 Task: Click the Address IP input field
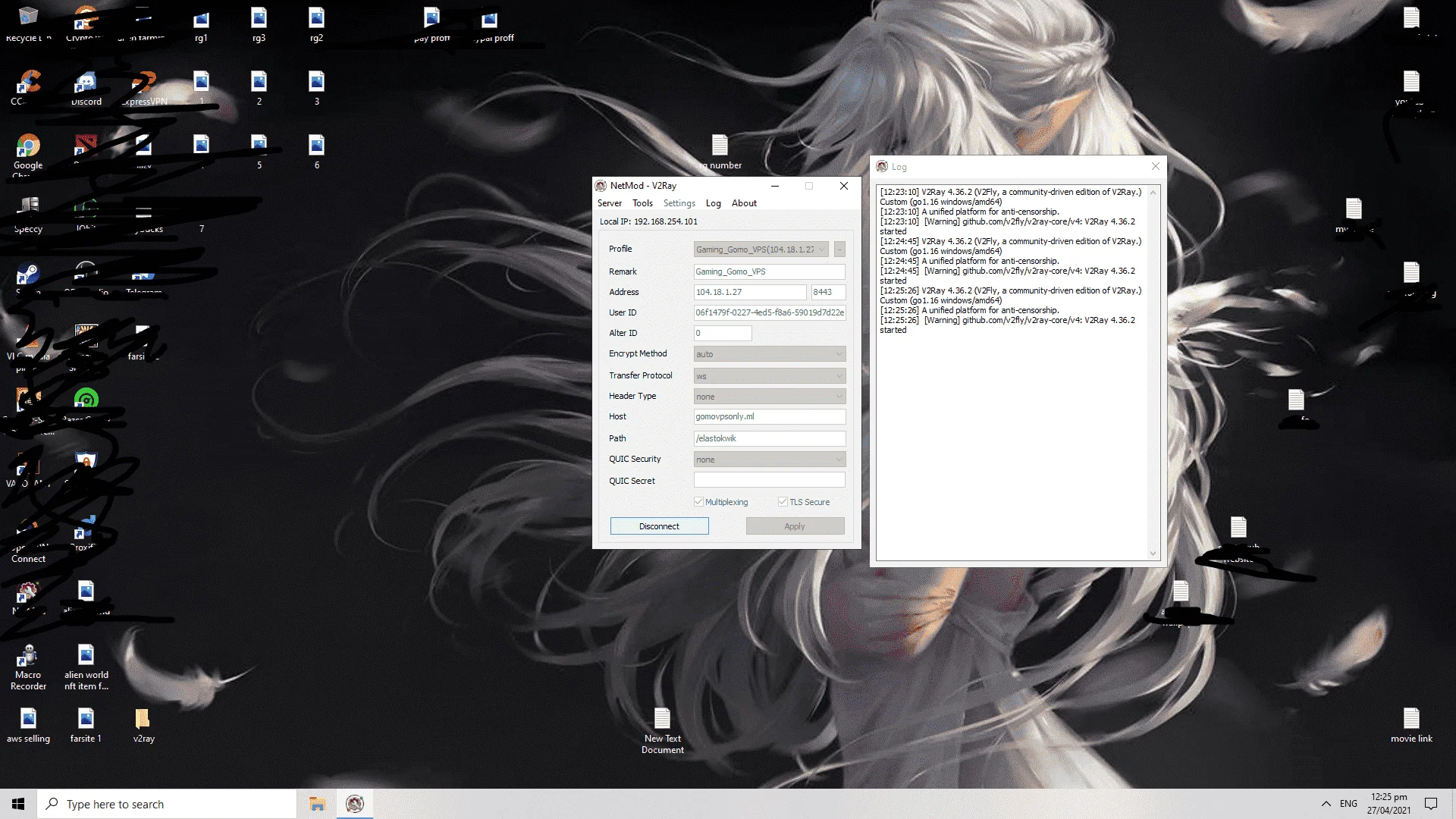[x=750, y=292]
